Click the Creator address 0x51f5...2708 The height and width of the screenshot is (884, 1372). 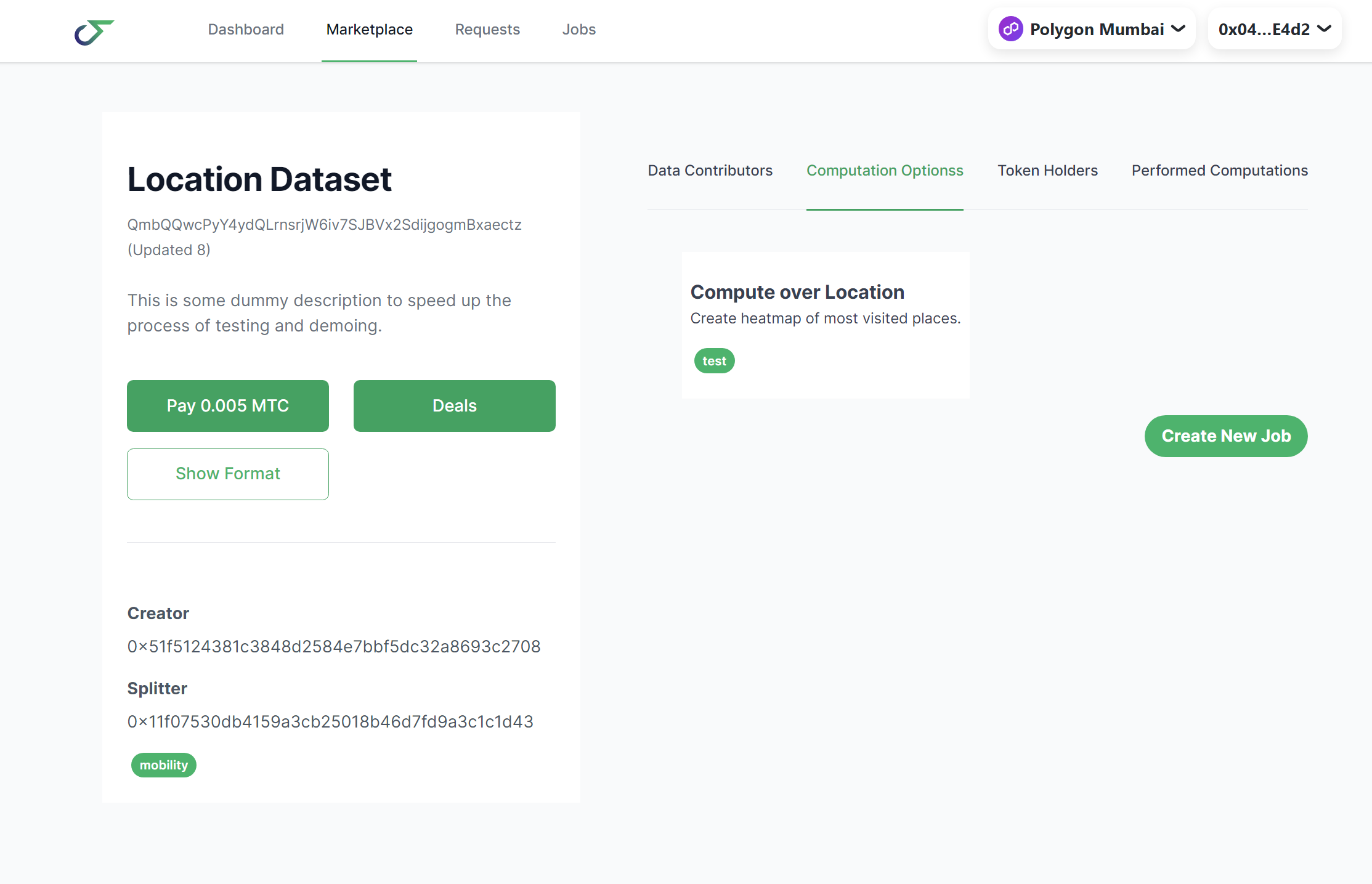(x=333, y=646)
